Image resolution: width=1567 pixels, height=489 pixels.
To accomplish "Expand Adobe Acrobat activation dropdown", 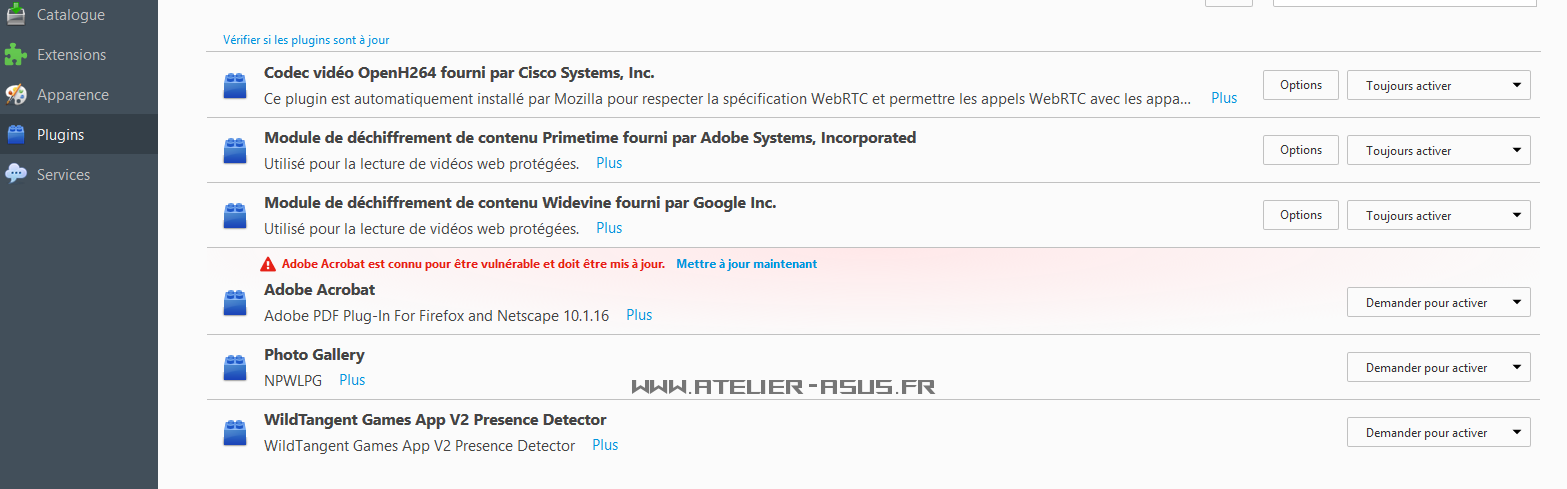I will pyautogui.click(x=1438, y=303).
